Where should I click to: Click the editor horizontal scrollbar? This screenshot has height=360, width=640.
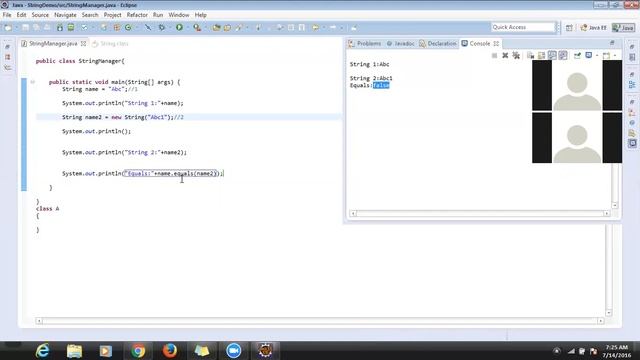(x=320, y=321)
